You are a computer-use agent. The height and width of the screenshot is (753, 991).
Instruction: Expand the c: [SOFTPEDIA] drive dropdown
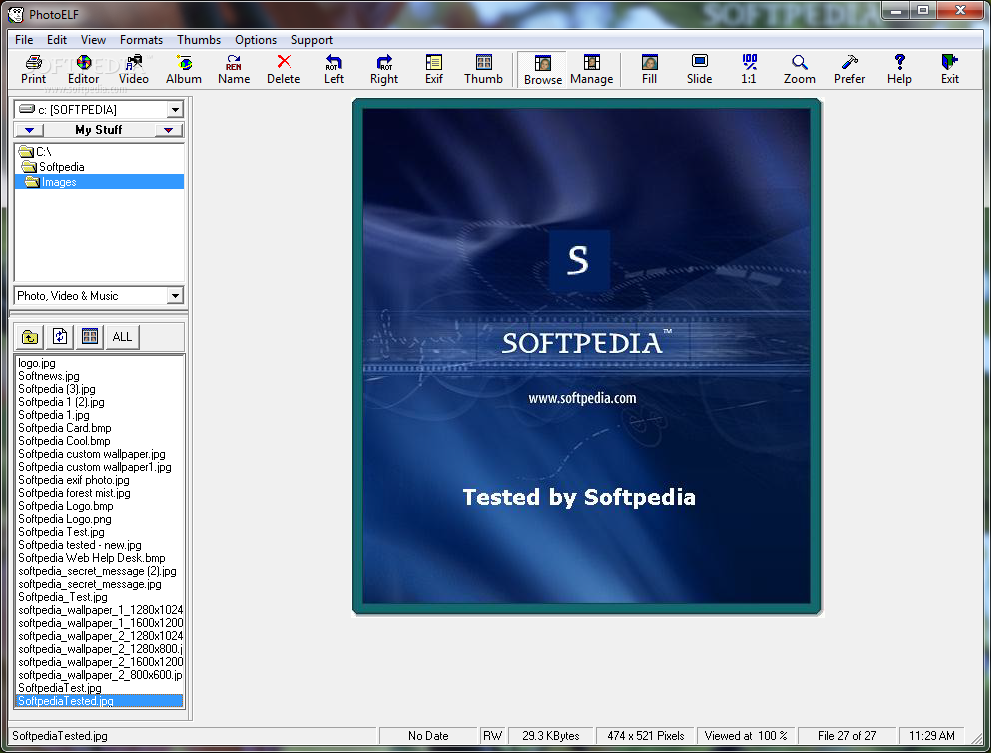[x=175, y=110]
